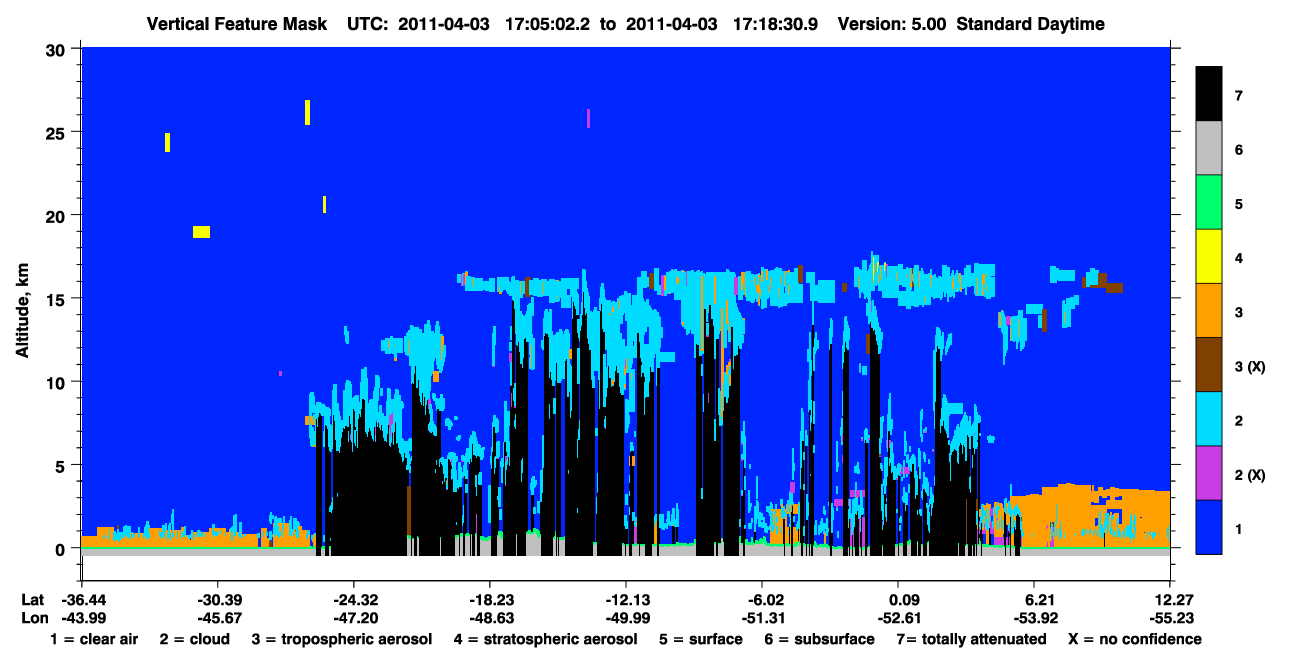Screen dimensions: 1300x667
Task: Click 'Version: 5.00' text
Action: tap(892, 24)
